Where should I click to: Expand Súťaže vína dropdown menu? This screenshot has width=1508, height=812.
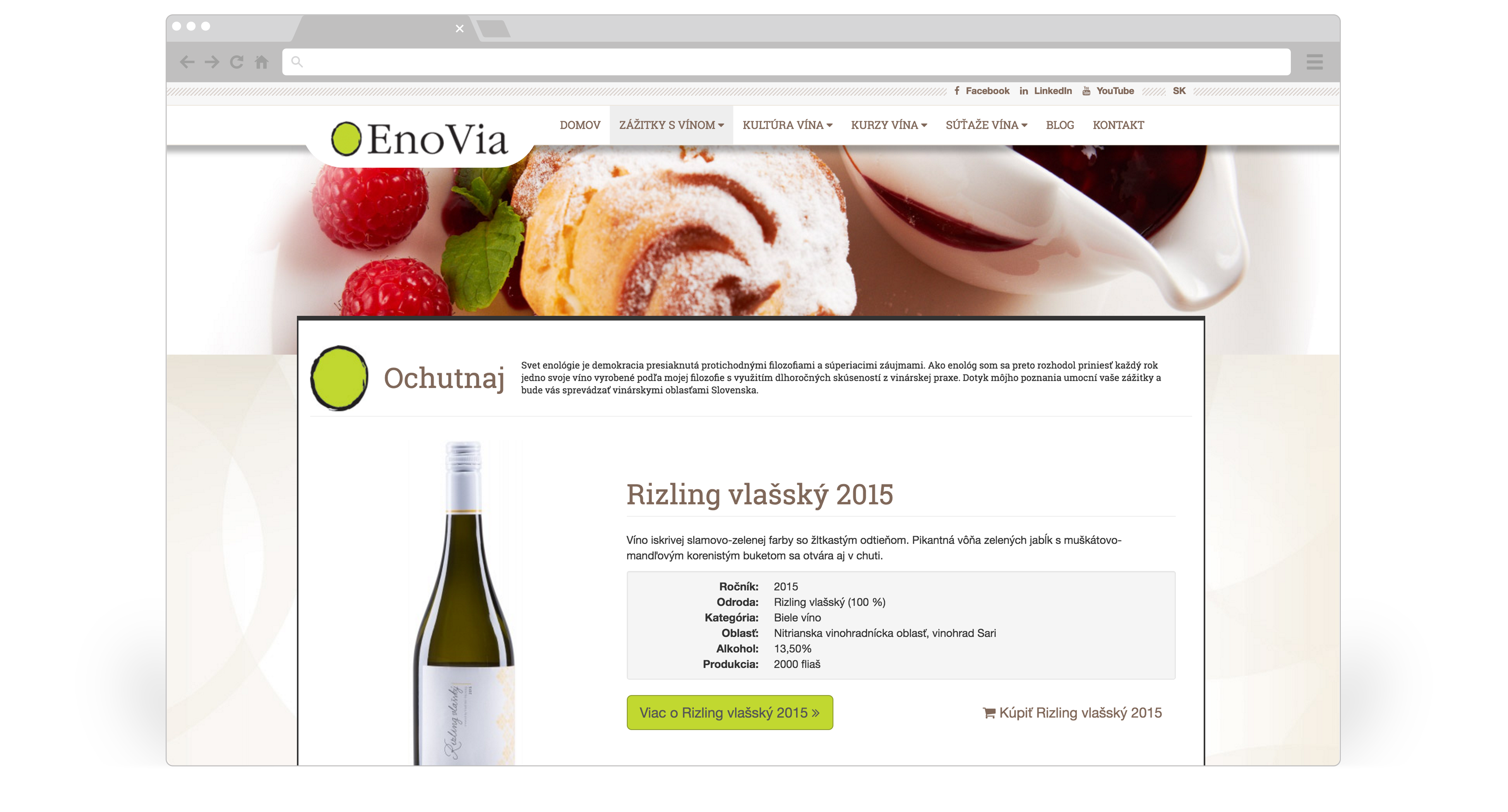coord(986,125)
